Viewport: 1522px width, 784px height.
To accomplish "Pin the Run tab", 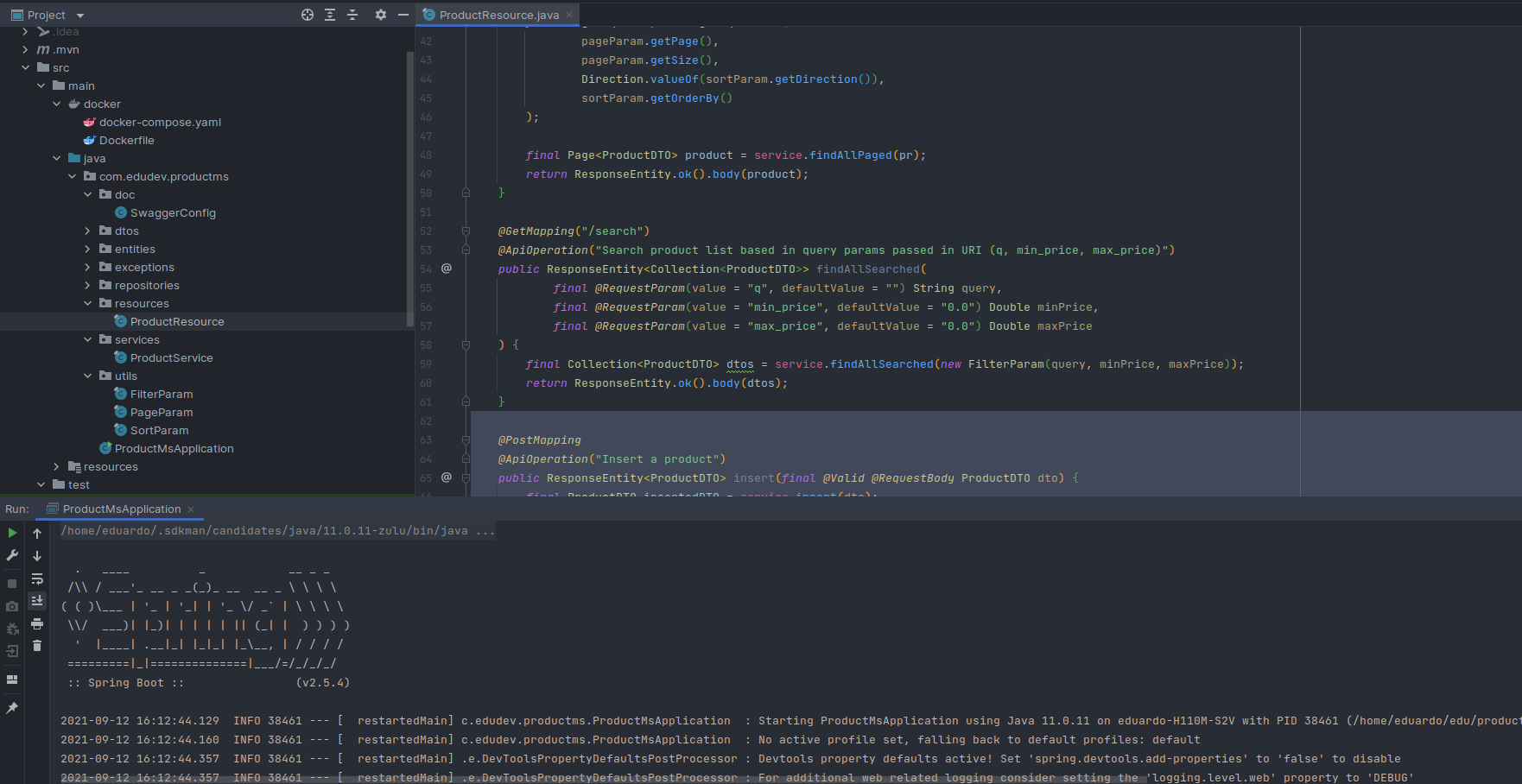I will pyautogui.click(x=12, y=708).
